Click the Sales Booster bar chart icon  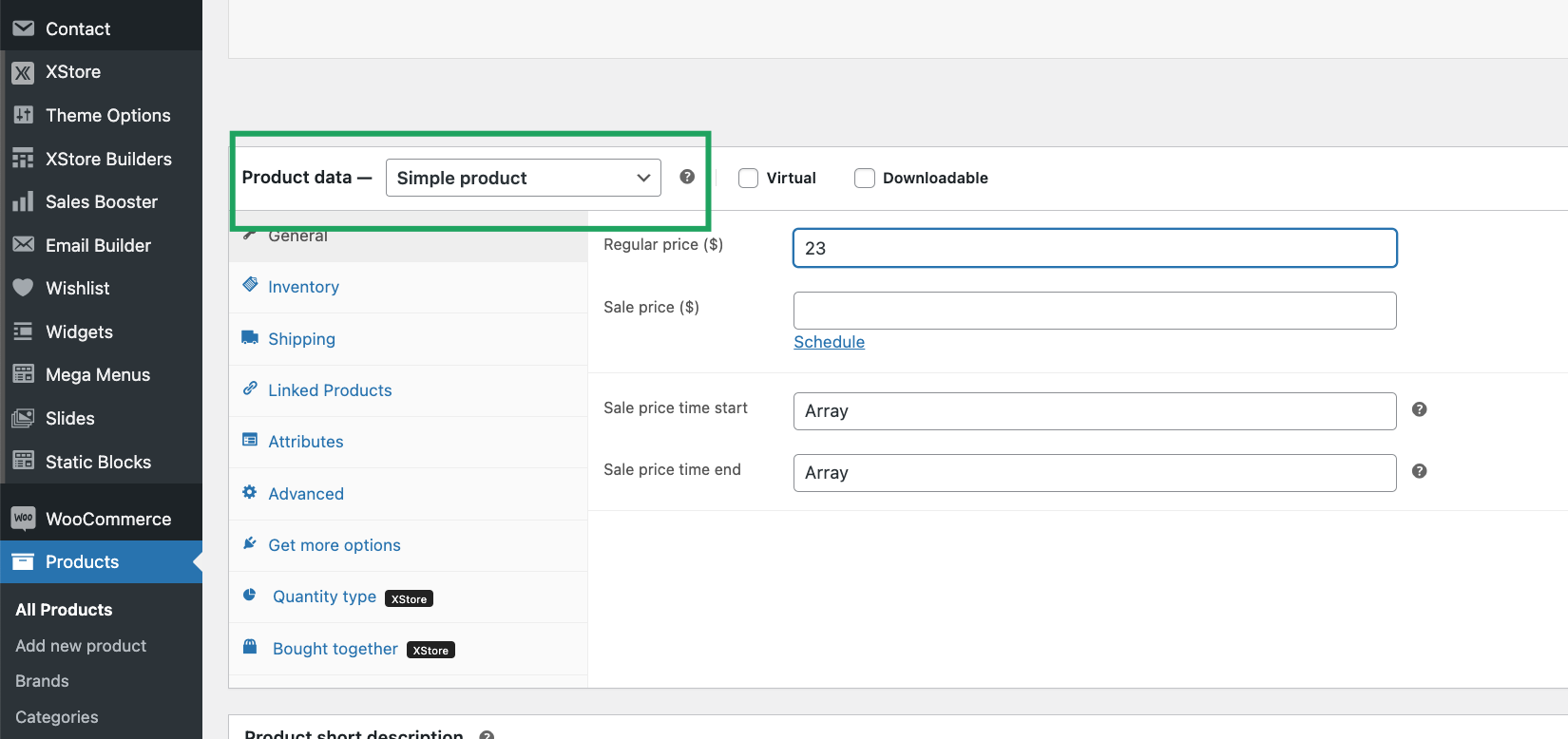[x=24, y=201]
